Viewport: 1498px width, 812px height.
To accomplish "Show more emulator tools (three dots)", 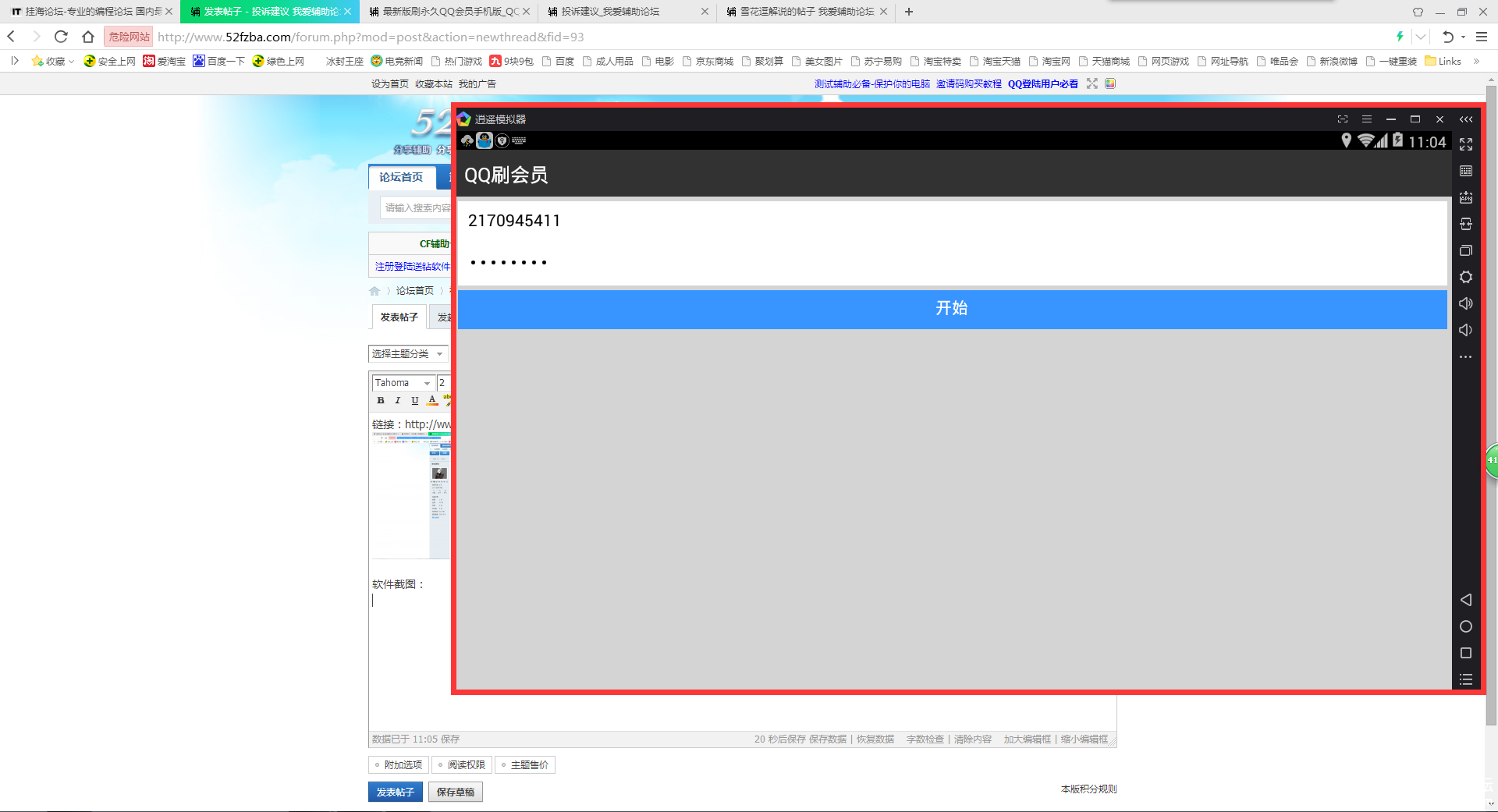I will [x=1466, y=356].
